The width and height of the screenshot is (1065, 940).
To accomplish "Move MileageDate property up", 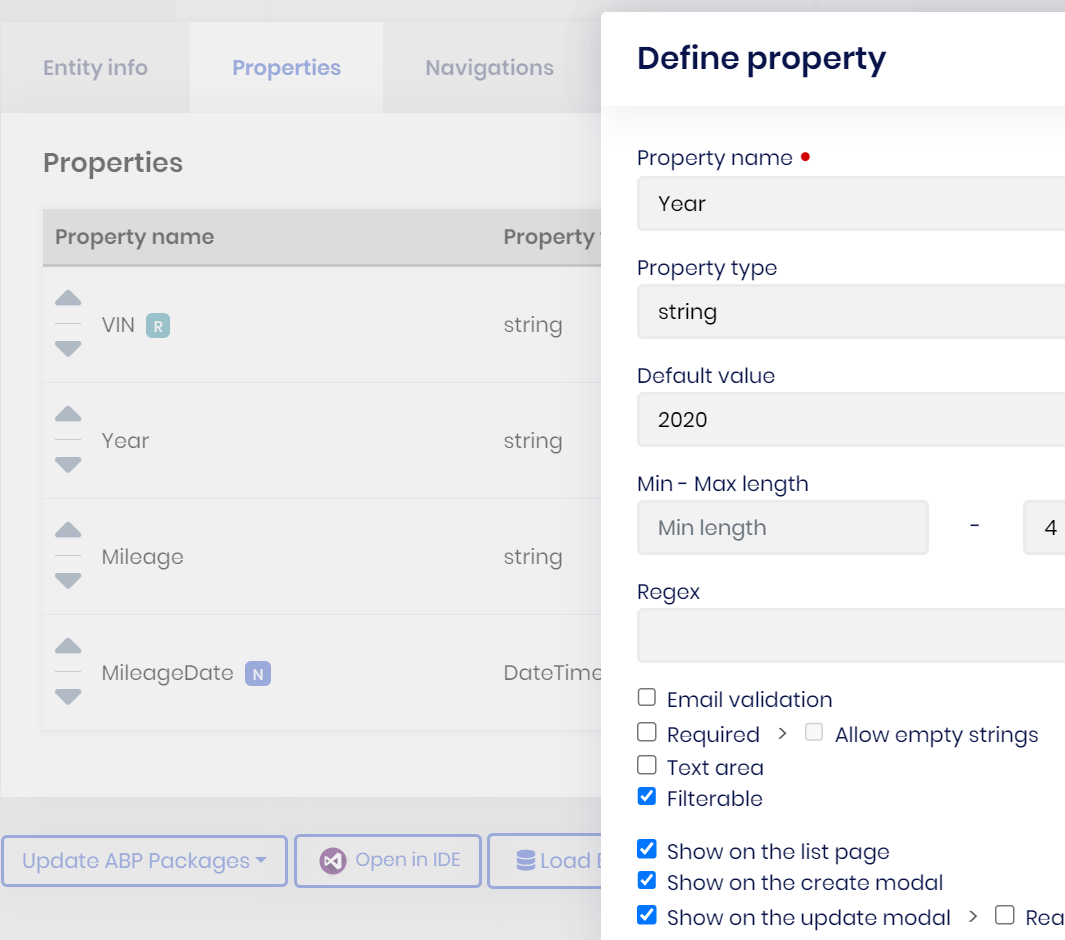I will pyautogui.click(x=68, y=647).
